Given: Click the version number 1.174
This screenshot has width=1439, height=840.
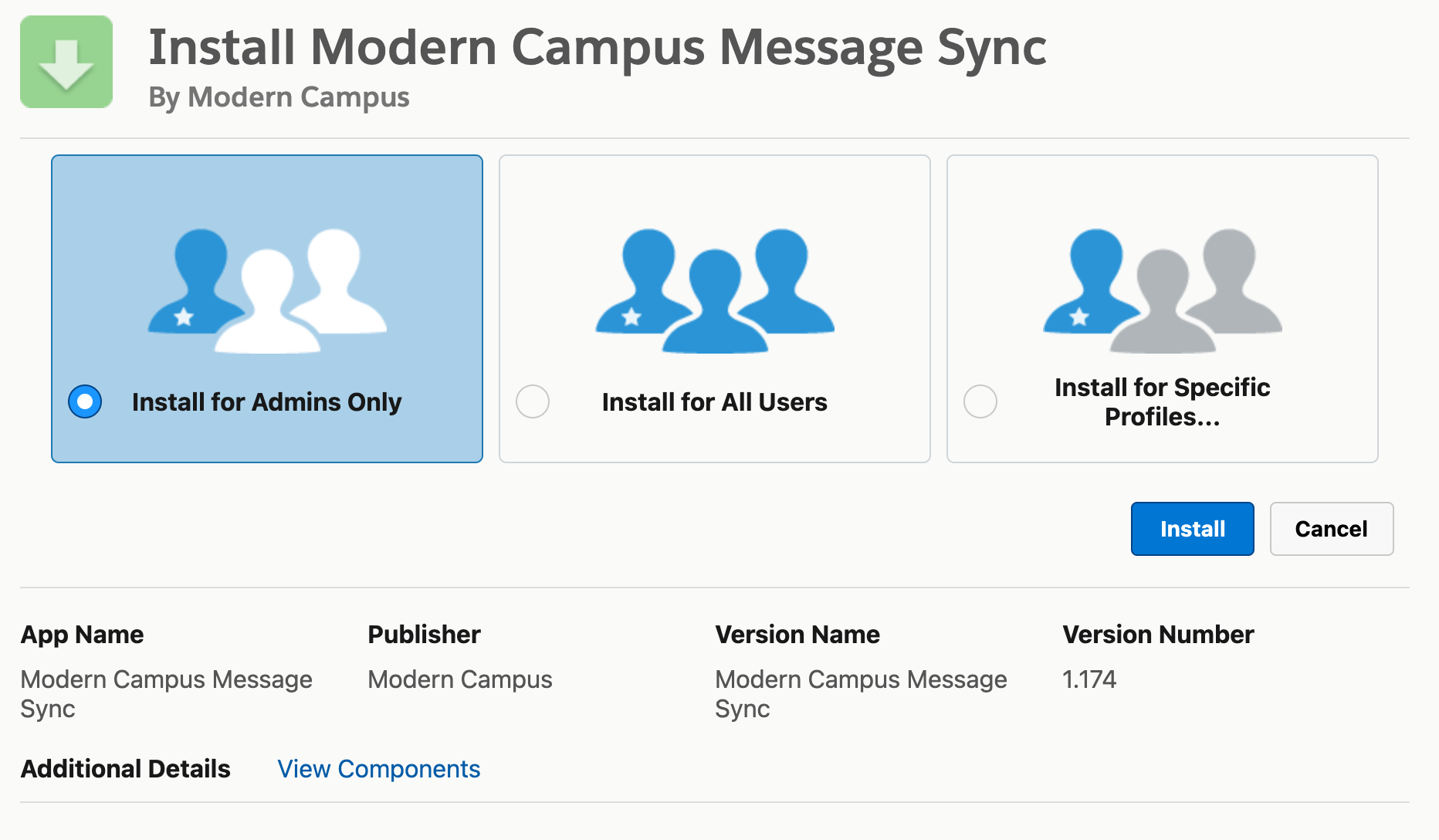Looking at the screenshot, I should [x=1089, y=679].
